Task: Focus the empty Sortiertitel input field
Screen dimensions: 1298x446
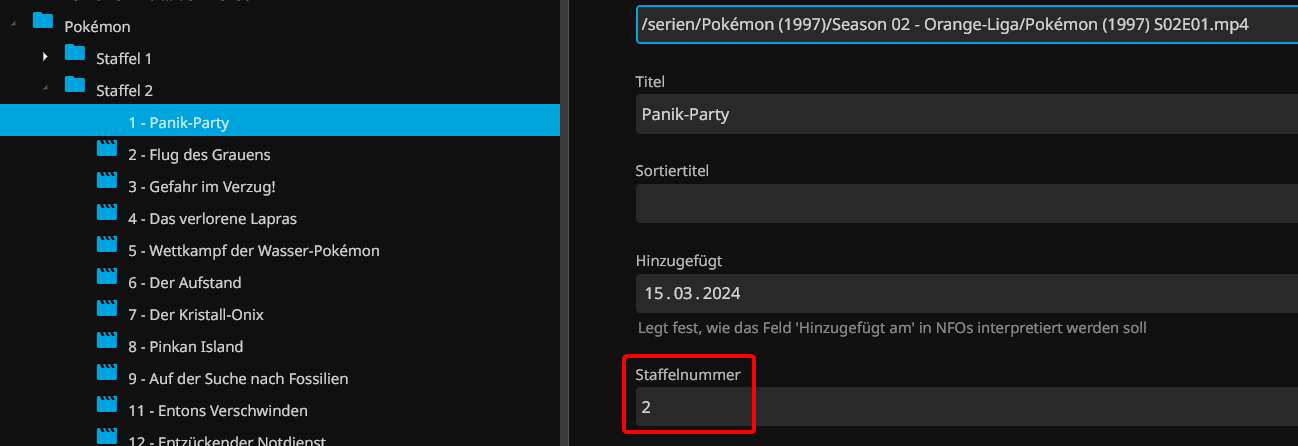Action: pos(960,204)
